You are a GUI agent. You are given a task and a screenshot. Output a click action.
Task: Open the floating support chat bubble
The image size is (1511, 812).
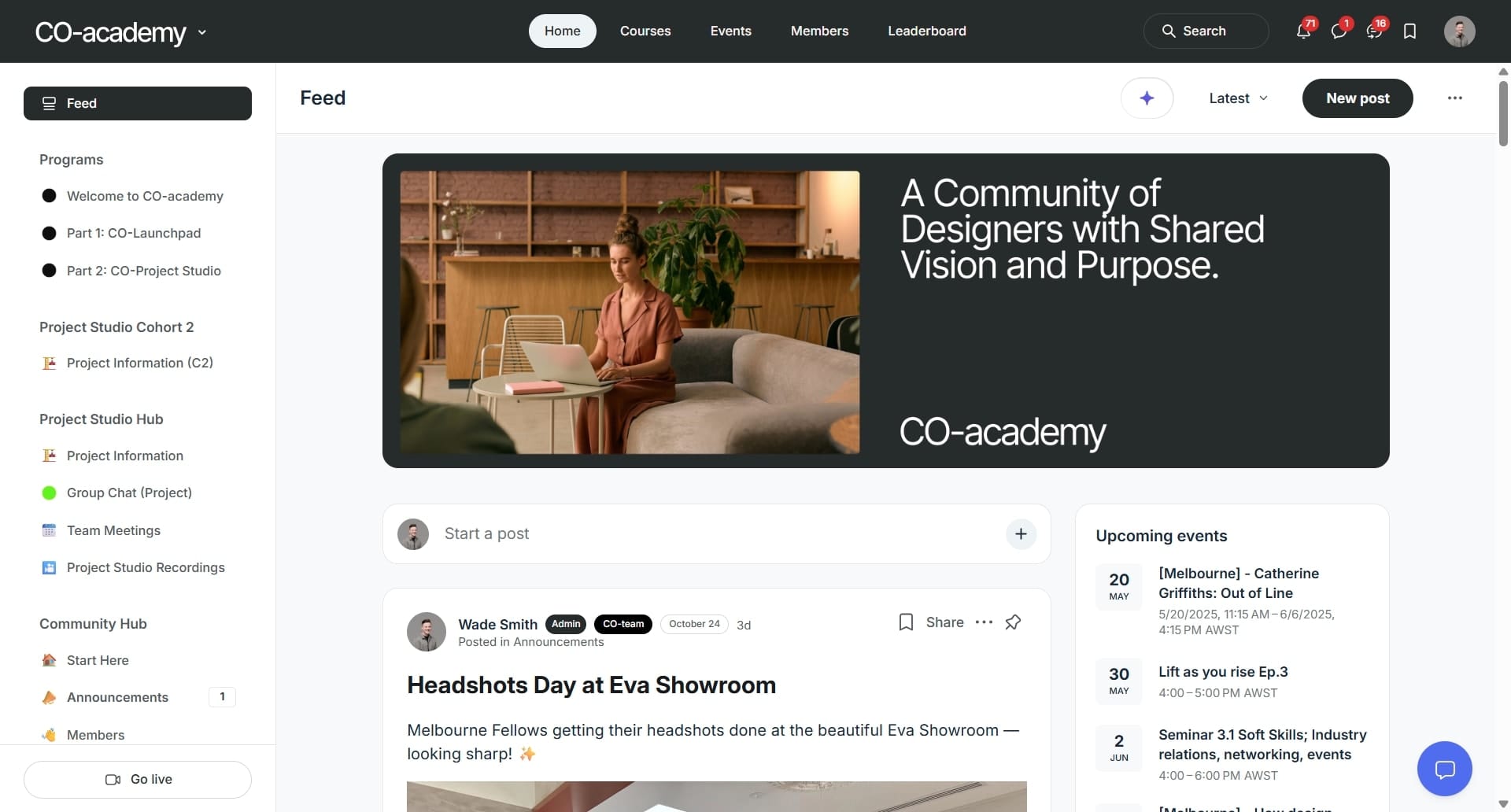pos(1444,769)
